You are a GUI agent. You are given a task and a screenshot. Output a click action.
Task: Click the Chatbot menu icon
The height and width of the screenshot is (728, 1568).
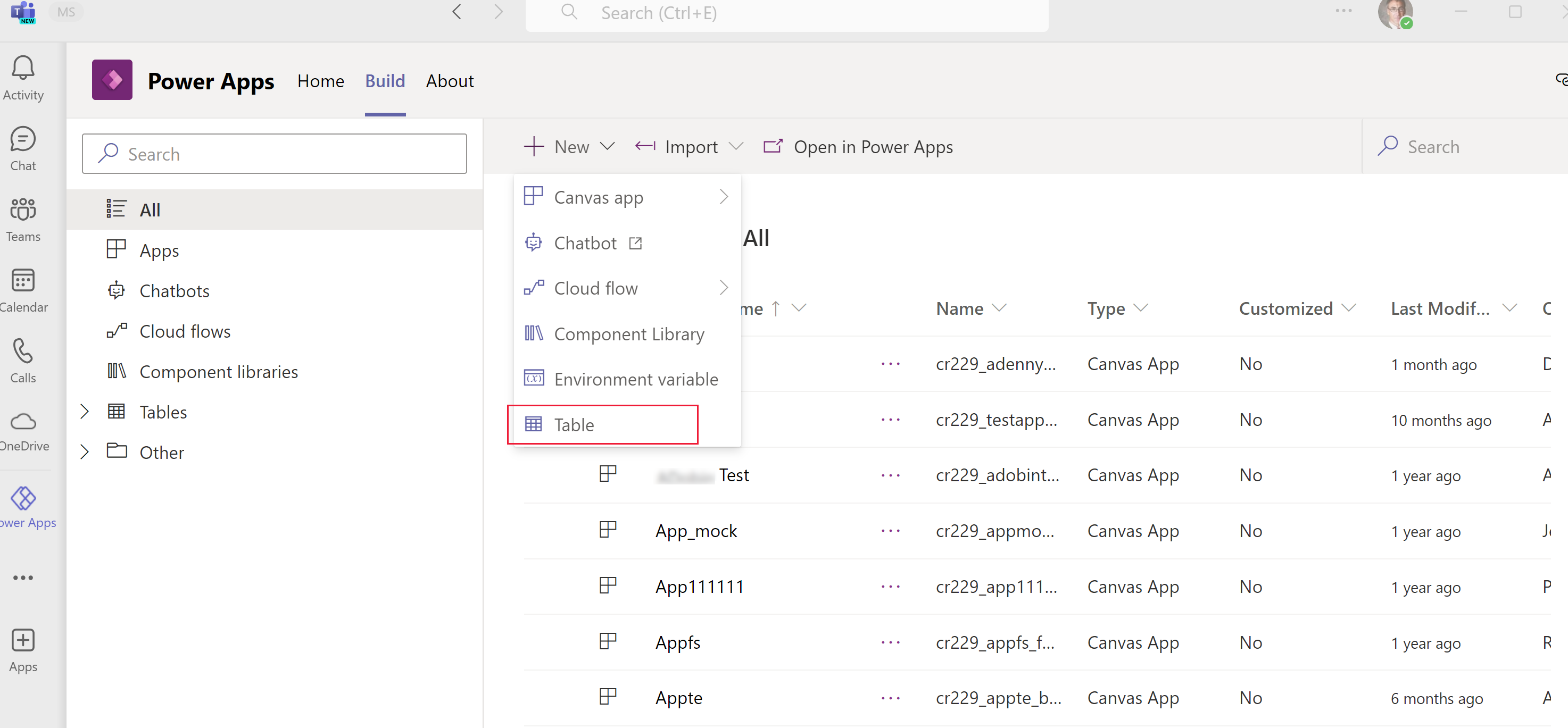click(x=534, y=243)
